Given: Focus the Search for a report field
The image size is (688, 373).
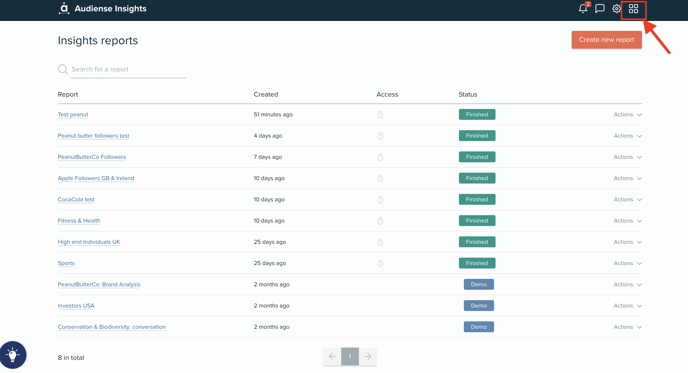Looking at the screenshot, I should (x=129, y=69).
